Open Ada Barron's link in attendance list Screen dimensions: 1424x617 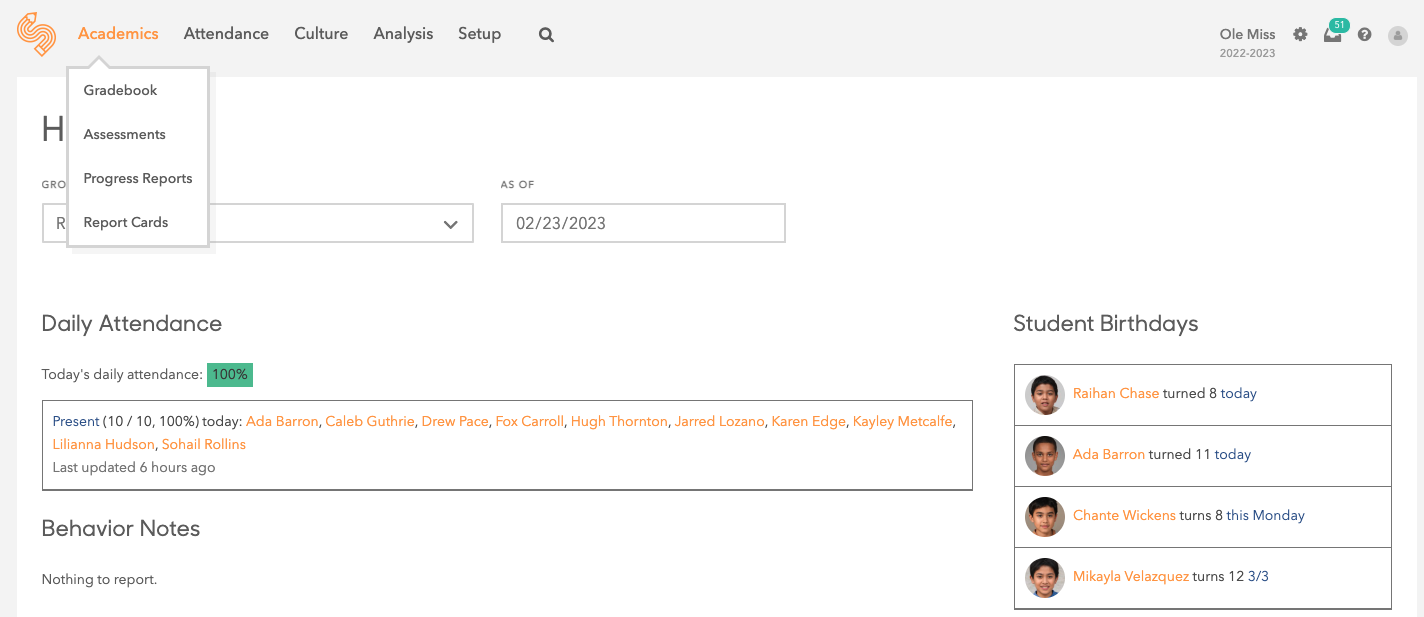click(282, 421)
